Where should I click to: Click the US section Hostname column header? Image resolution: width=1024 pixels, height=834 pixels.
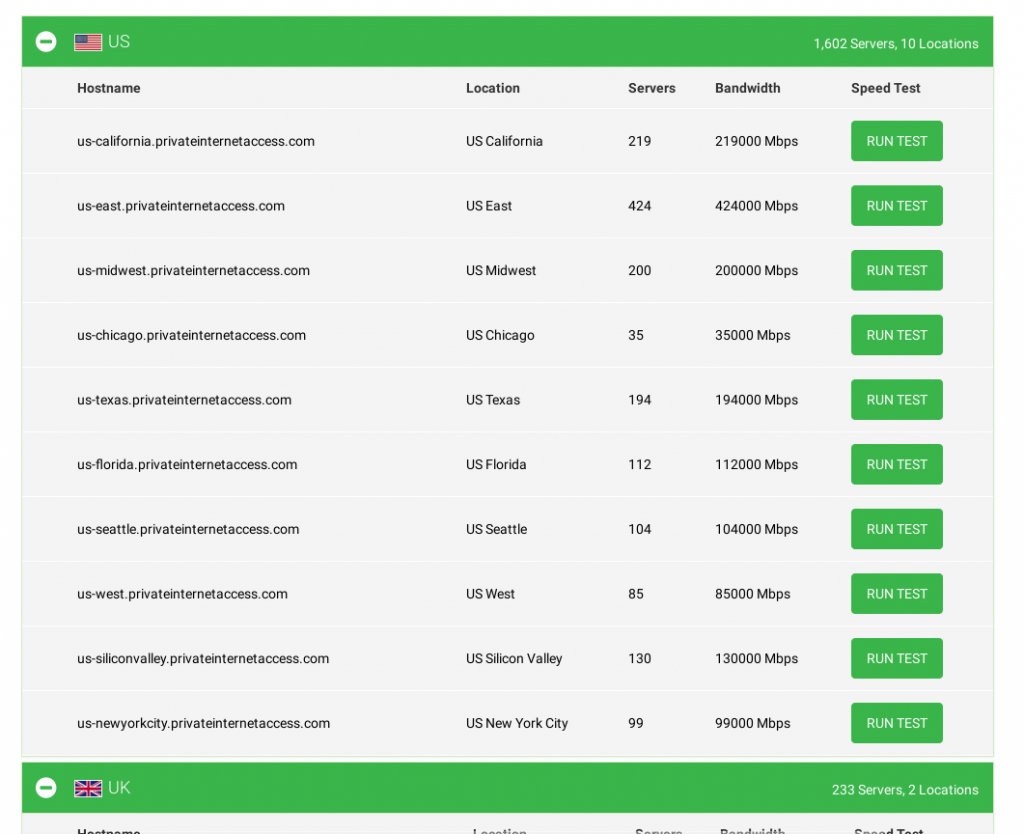[108, 88]
